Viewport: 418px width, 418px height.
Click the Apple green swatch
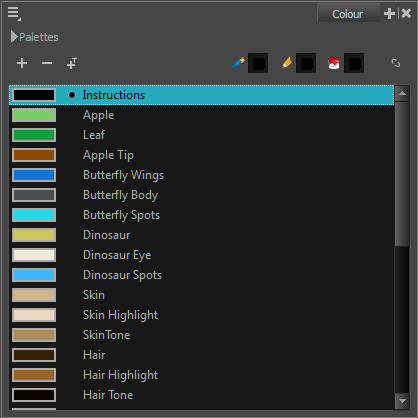click(x=34, y=115)
